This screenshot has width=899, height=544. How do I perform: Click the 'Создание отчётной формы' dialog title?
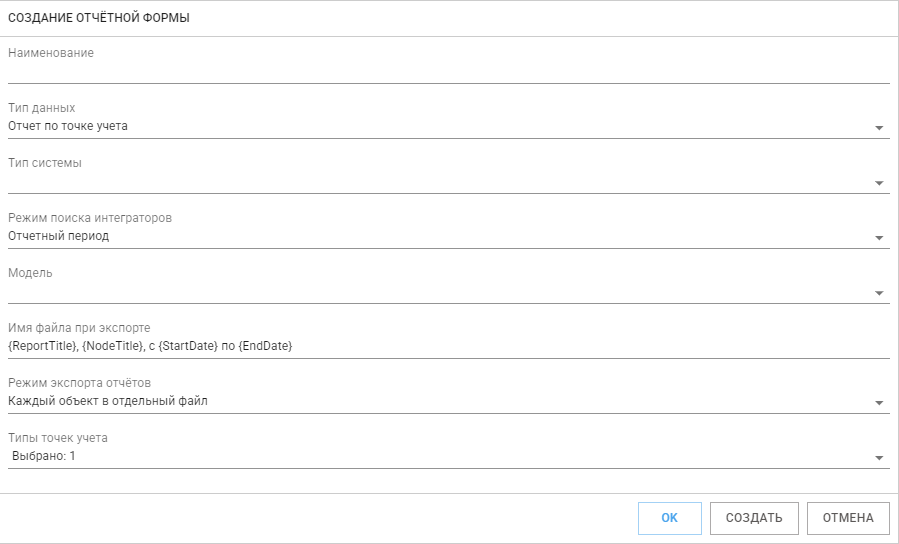(99, 18)
